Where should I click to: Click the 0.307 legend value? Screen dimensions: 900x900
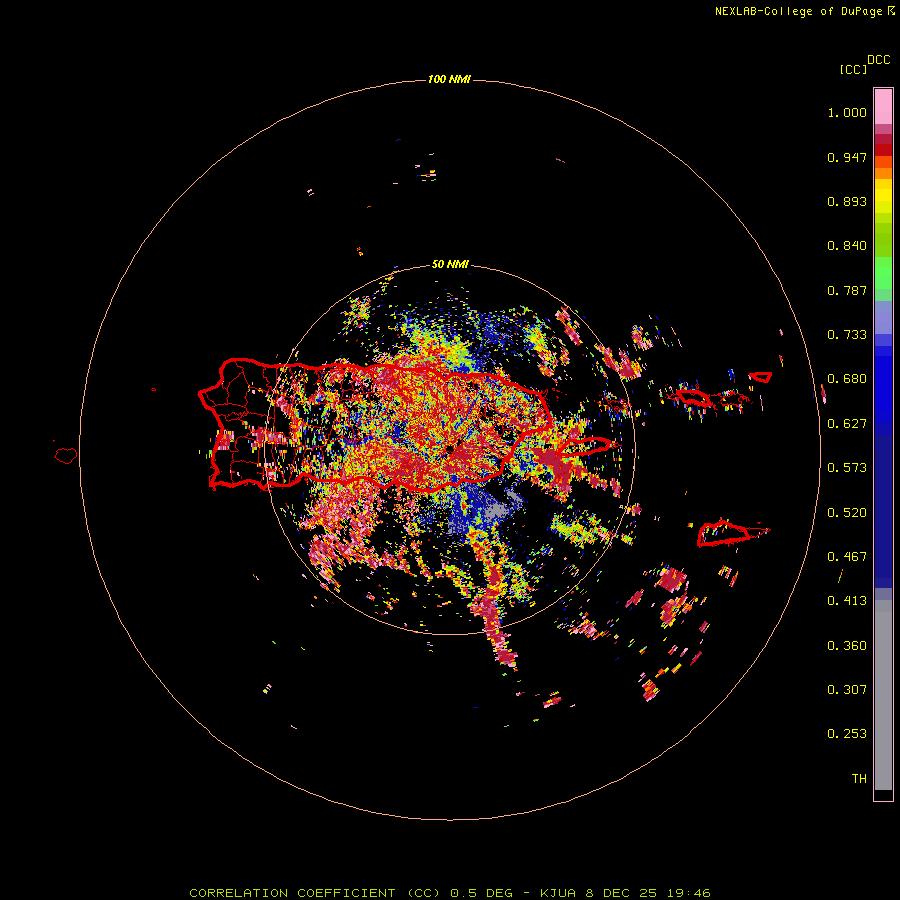click(847, 690)
